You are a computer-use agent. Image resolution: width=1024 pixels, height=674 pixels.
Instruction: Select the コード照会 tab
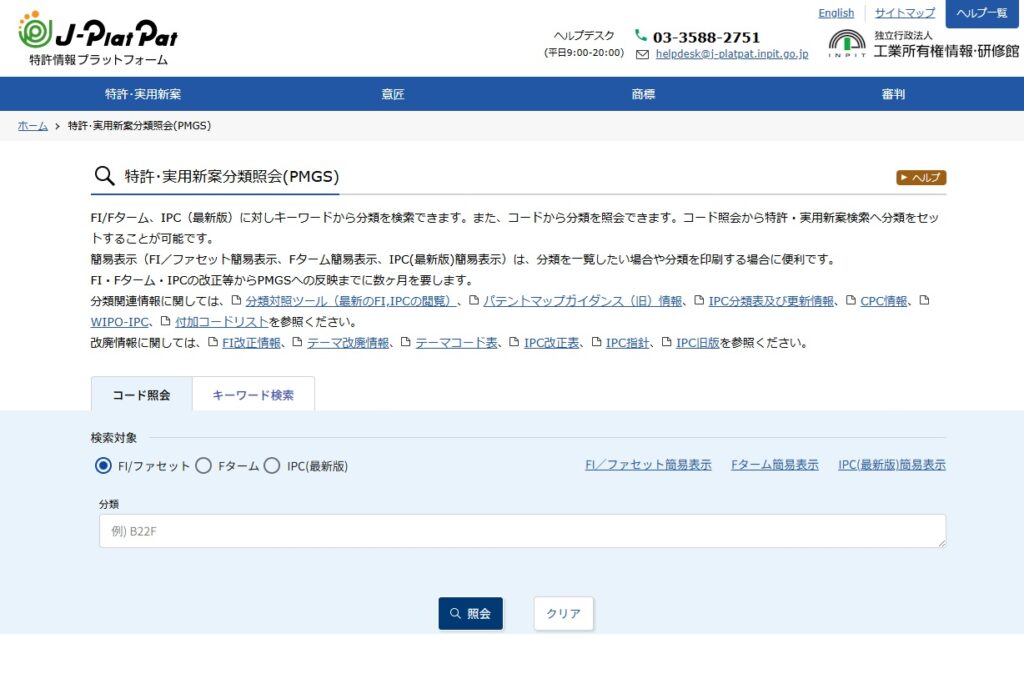(141, 395)
